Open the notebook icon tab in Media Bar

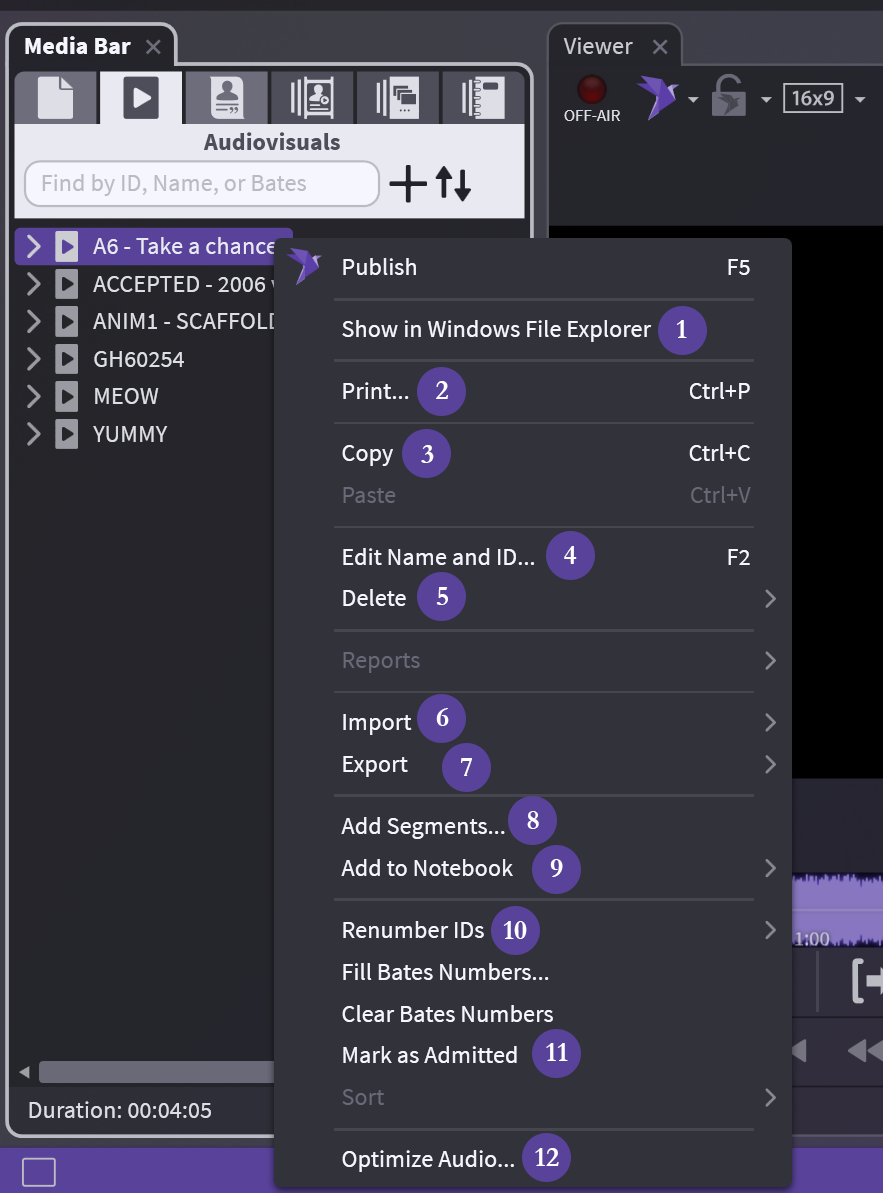(x=483, y=98)
